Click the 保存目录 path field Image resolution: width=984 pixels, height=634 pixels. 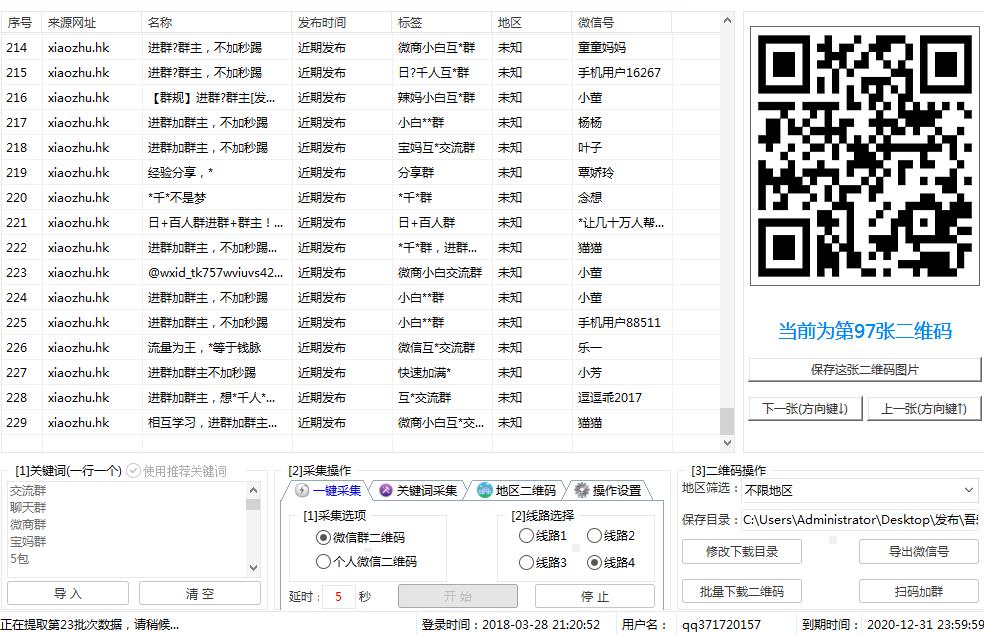click(x=860, y=520)
